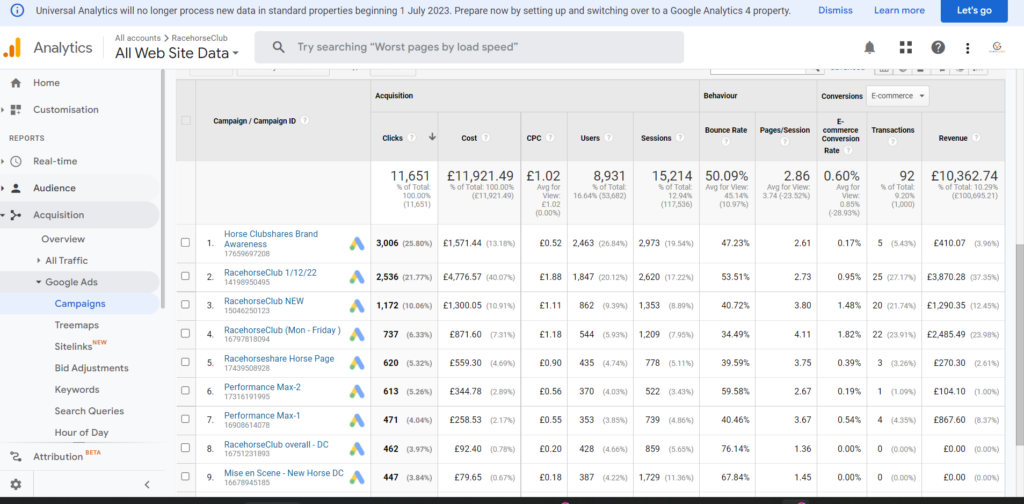Click Google Ads icon for RacehorseClub 1/12/22
The width and height of the screenshot is (1024, 504).
coord(356,277)
